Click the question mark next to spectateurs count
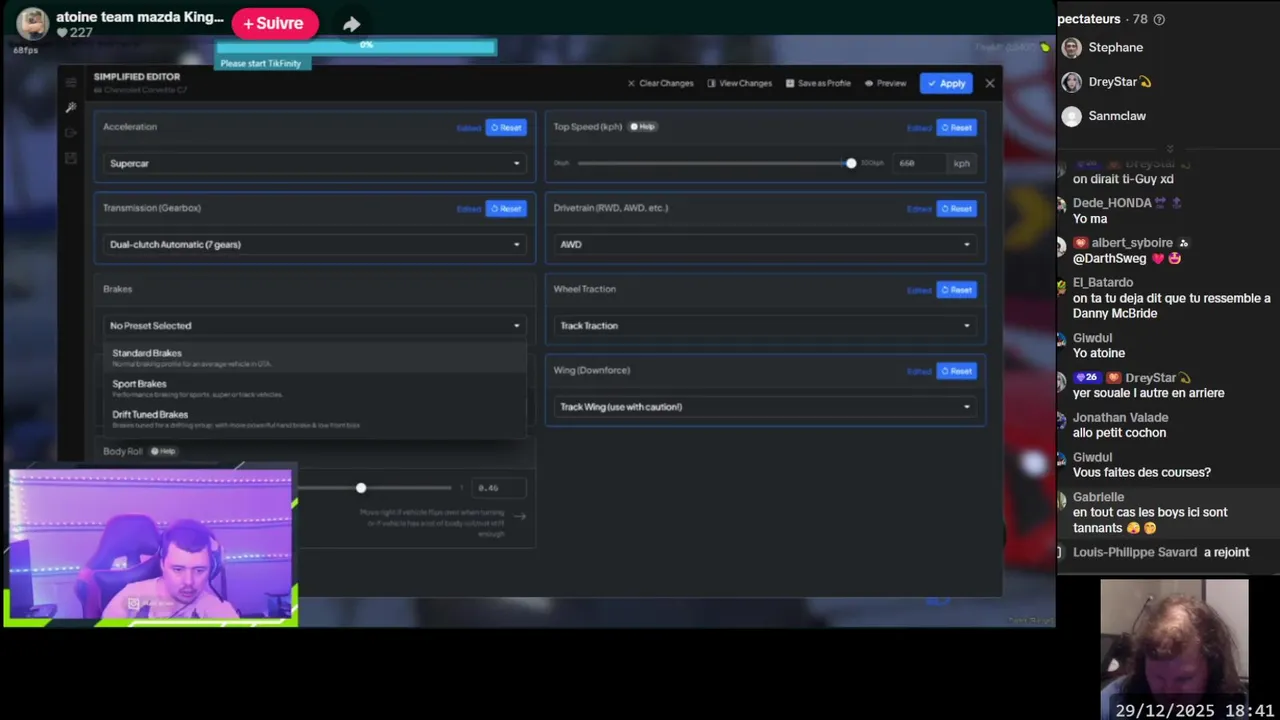Image resolution: width=1280 pixels, height=720 pixels. [1159, 19]
